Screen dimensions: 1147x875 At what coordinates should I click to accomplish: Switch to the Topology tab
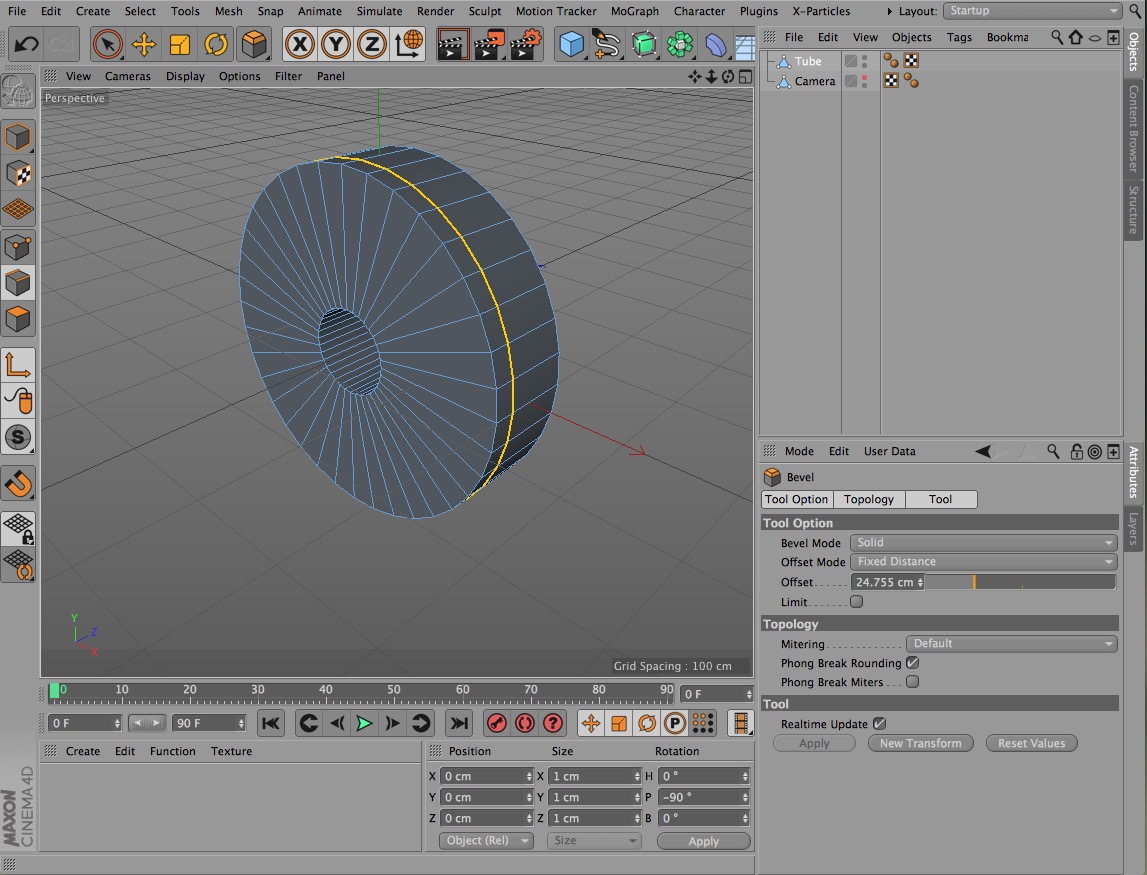[x=868, y=499]
